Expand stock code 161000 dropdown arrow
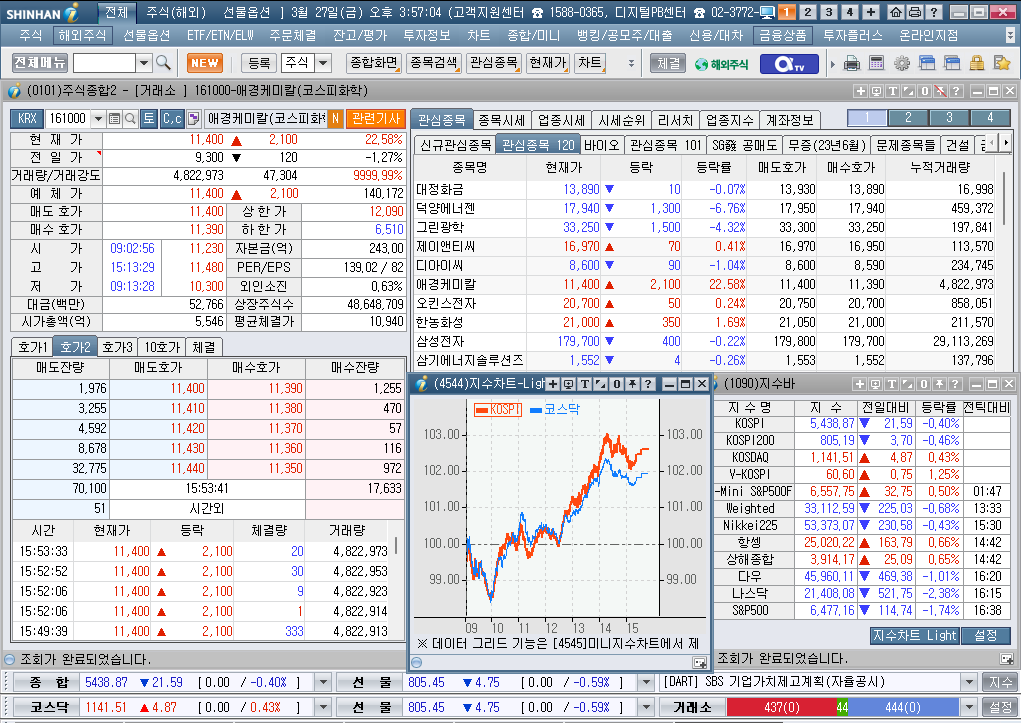Viewport: 1021px width, 723px height. tap(98, 119)
